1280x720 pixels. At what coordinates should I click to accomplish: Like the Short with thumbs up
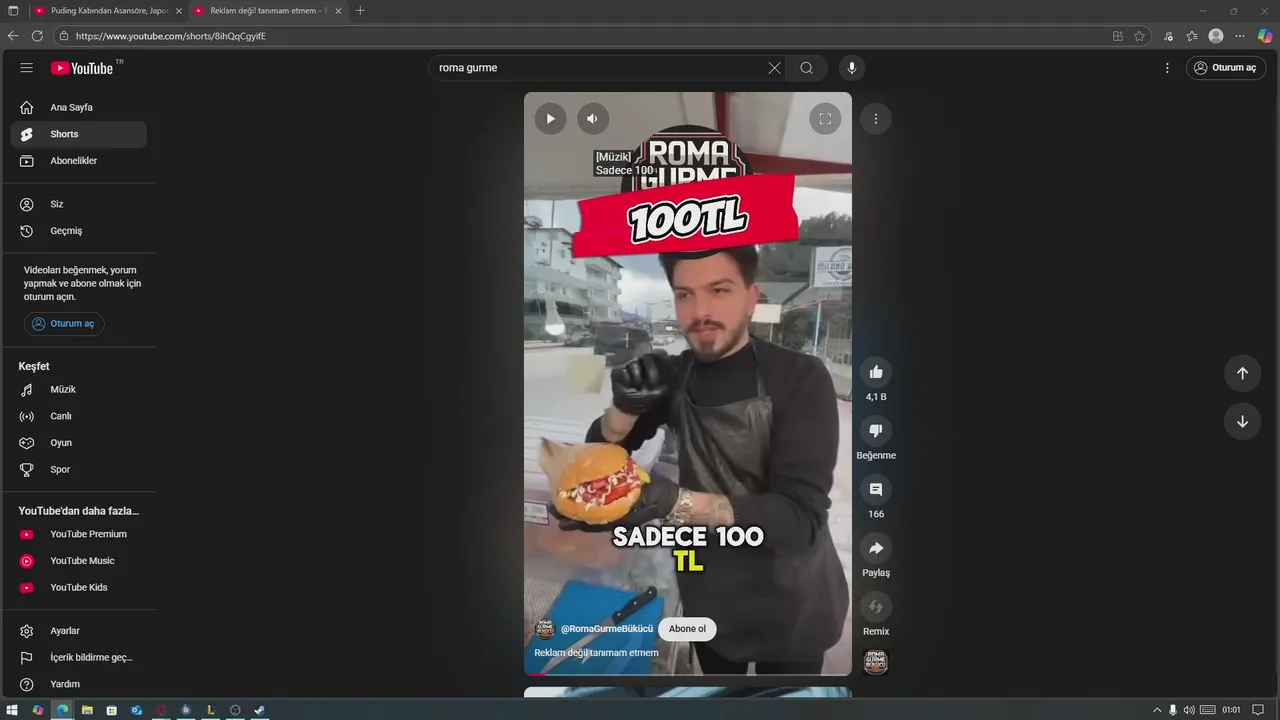coord(876,372)
